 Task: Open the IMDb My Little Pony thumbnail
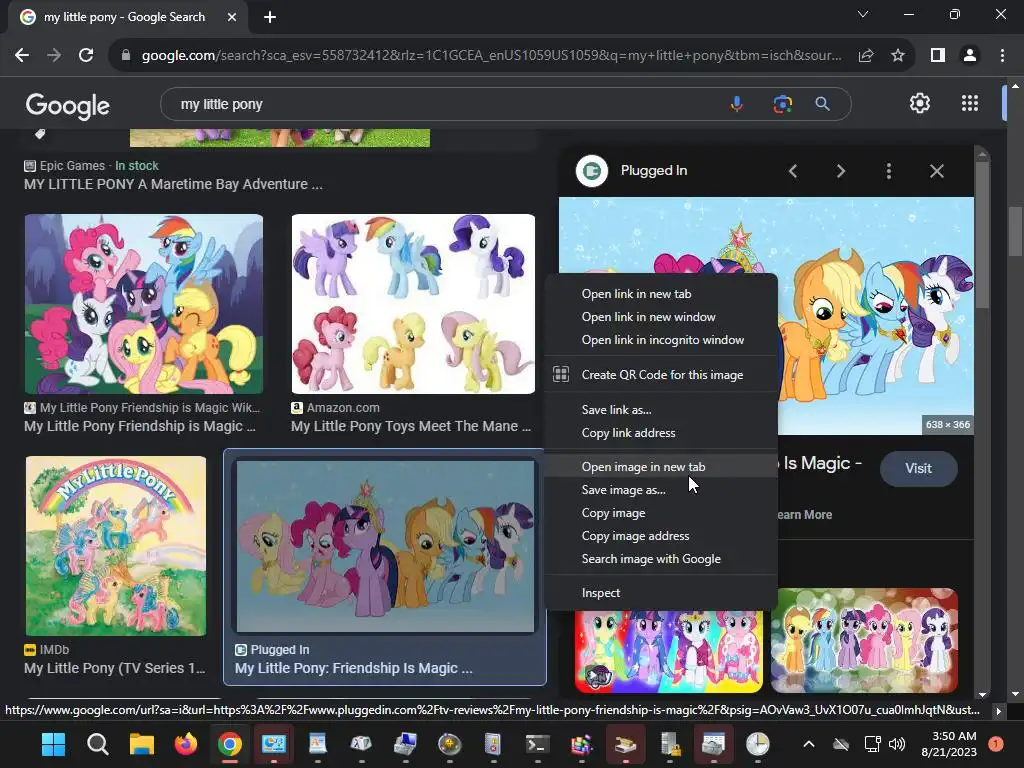[116, 546]
